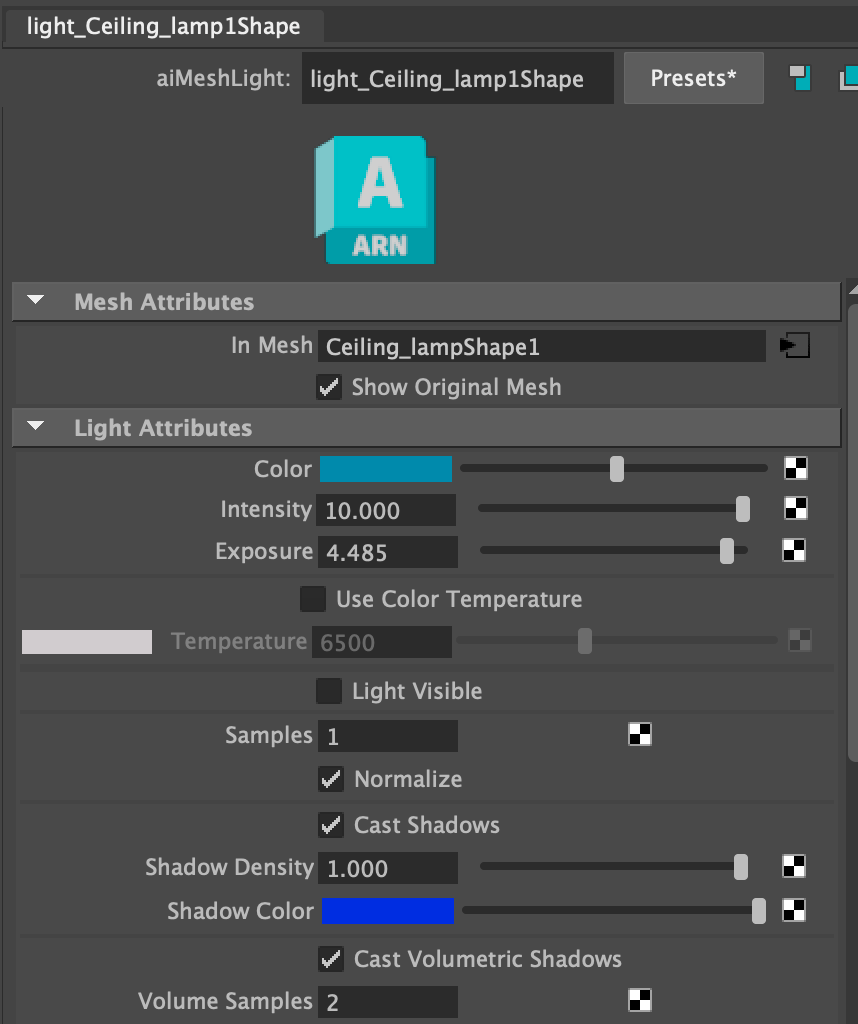
Task: Click the map icon for Shadow Density
Action: pyautogui.click(x=794, y=867)
